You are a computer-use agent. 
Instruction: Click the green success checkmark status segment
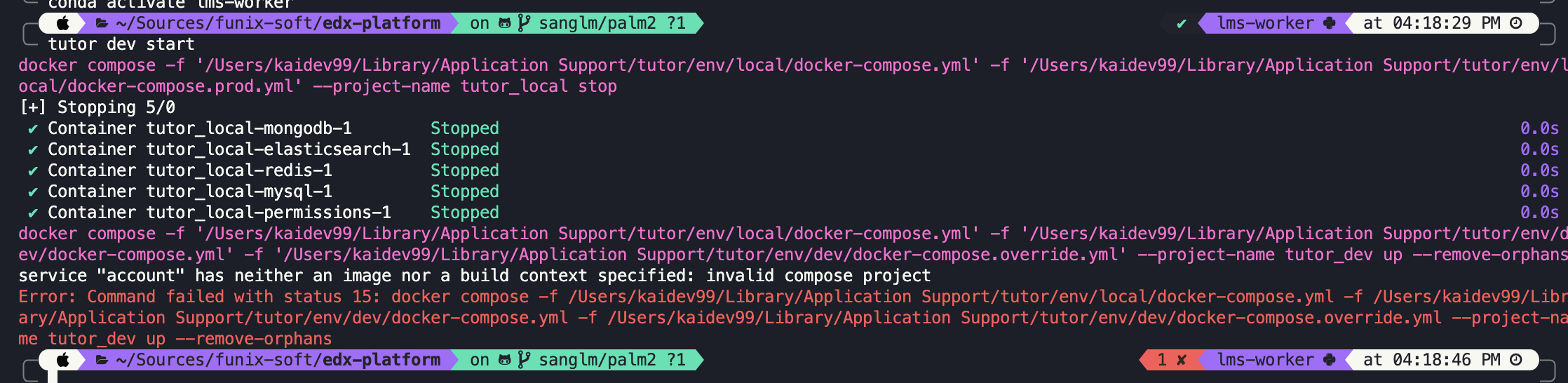point(1182,23)
